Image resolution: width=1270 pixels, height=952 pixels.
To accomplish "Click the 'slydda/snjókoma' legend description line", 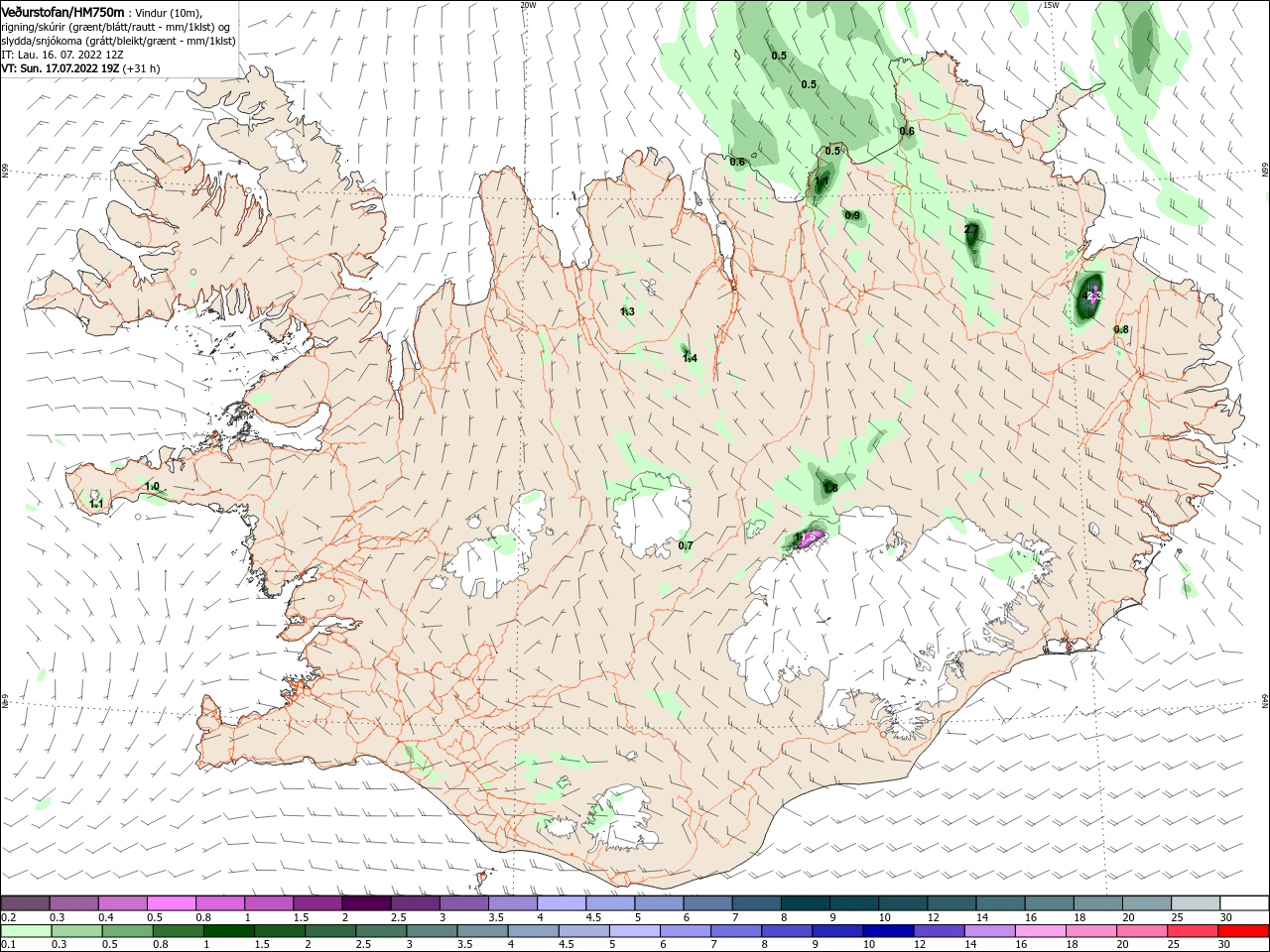I will [x=119, y=41].
